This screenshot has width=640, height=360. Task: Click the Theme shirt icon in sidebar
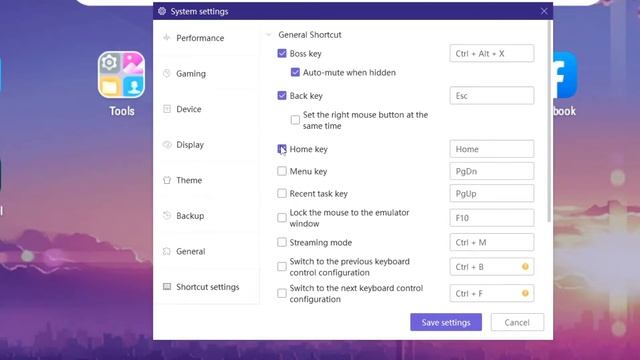167,180
